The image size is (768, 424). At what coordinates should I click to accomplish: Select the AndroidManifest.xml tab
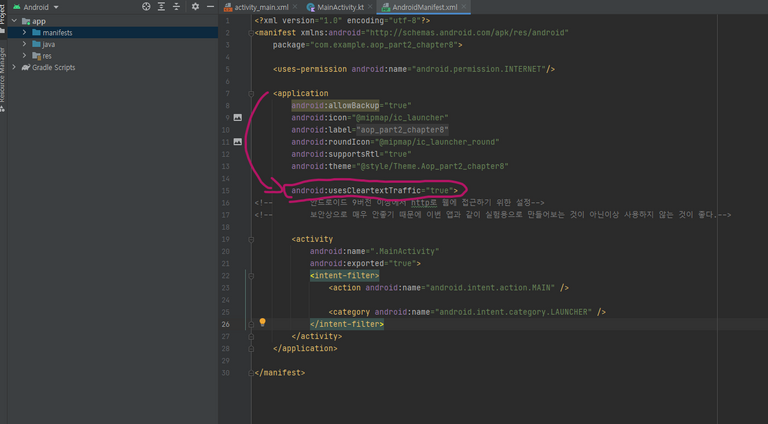pyautogui.click(x=424, y=7)
